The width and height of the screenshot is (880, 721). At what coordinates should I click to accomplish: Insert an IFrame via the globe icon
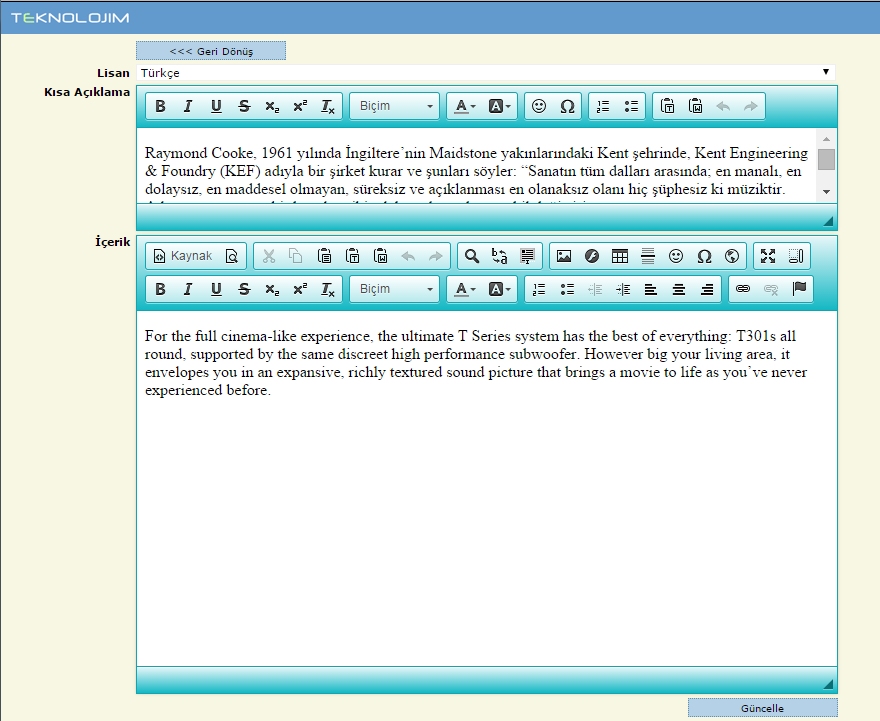pos(732,256)
